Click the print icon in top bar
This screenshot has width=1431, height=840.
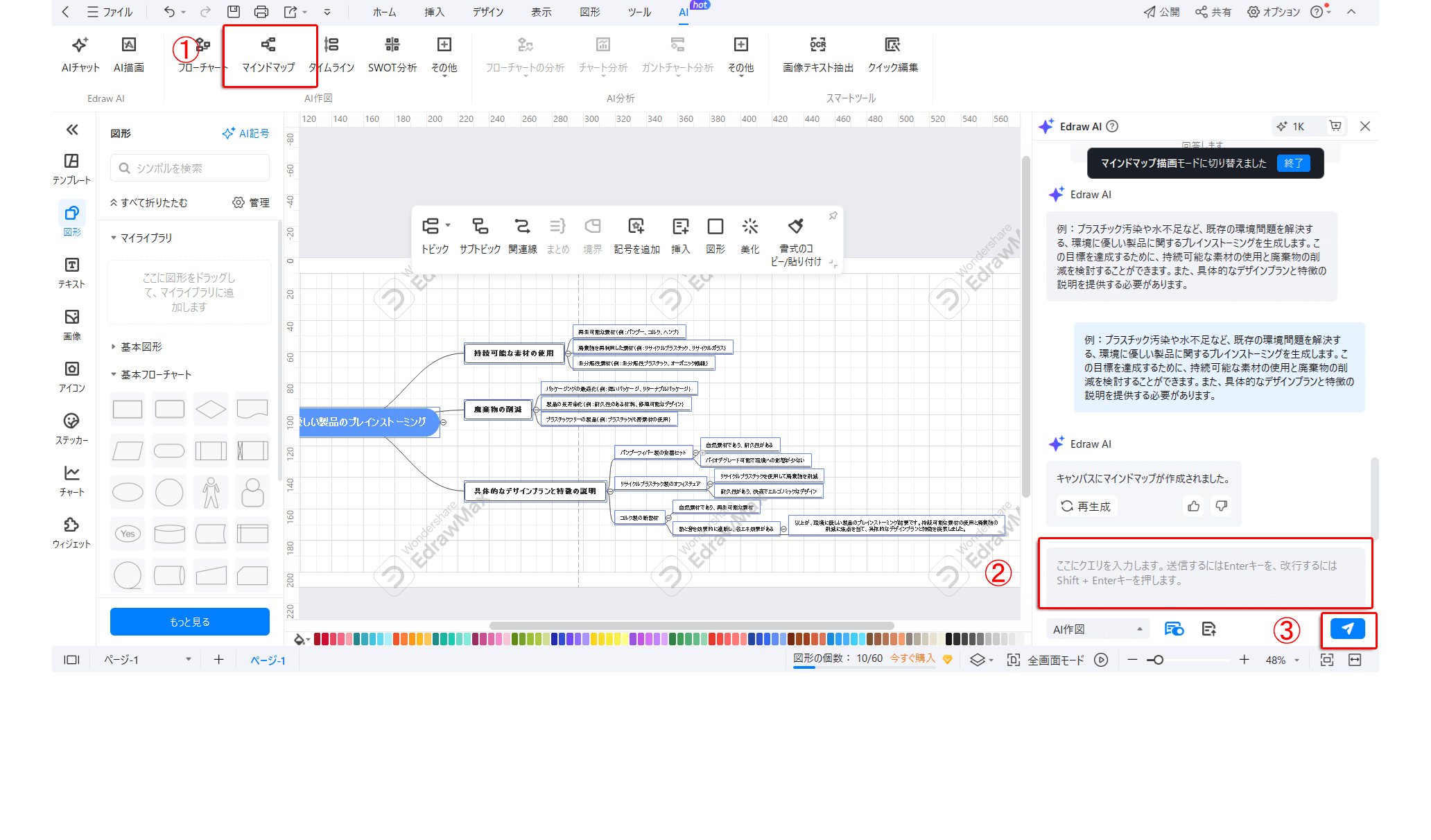pyautogui.click(x=261, y=12)
